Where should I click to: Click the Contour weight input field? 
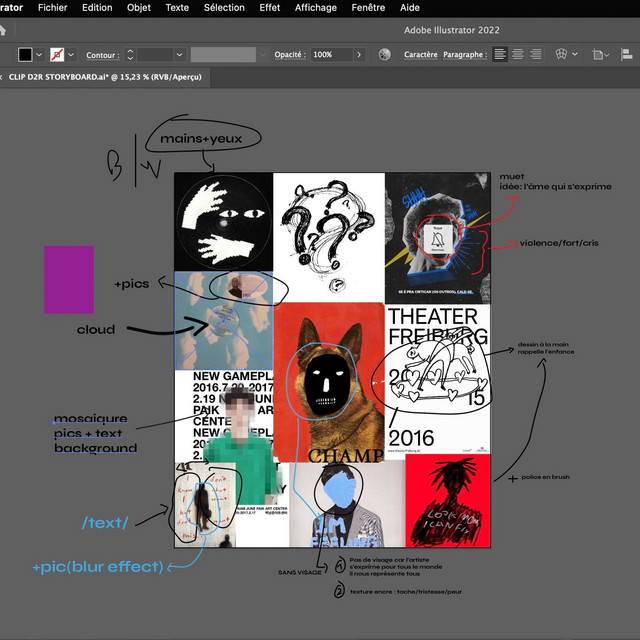[x=155, y=54]
